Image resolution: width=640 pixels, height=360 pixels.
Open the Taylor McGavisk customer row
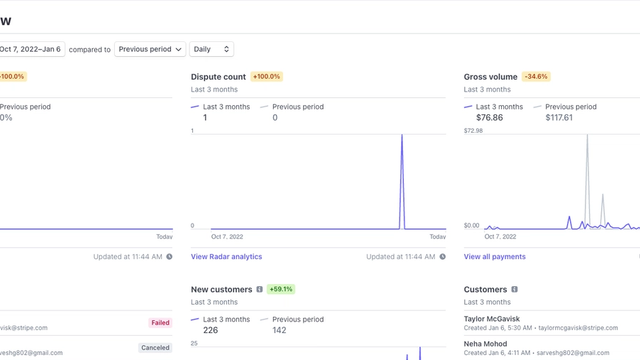(552, 323)
